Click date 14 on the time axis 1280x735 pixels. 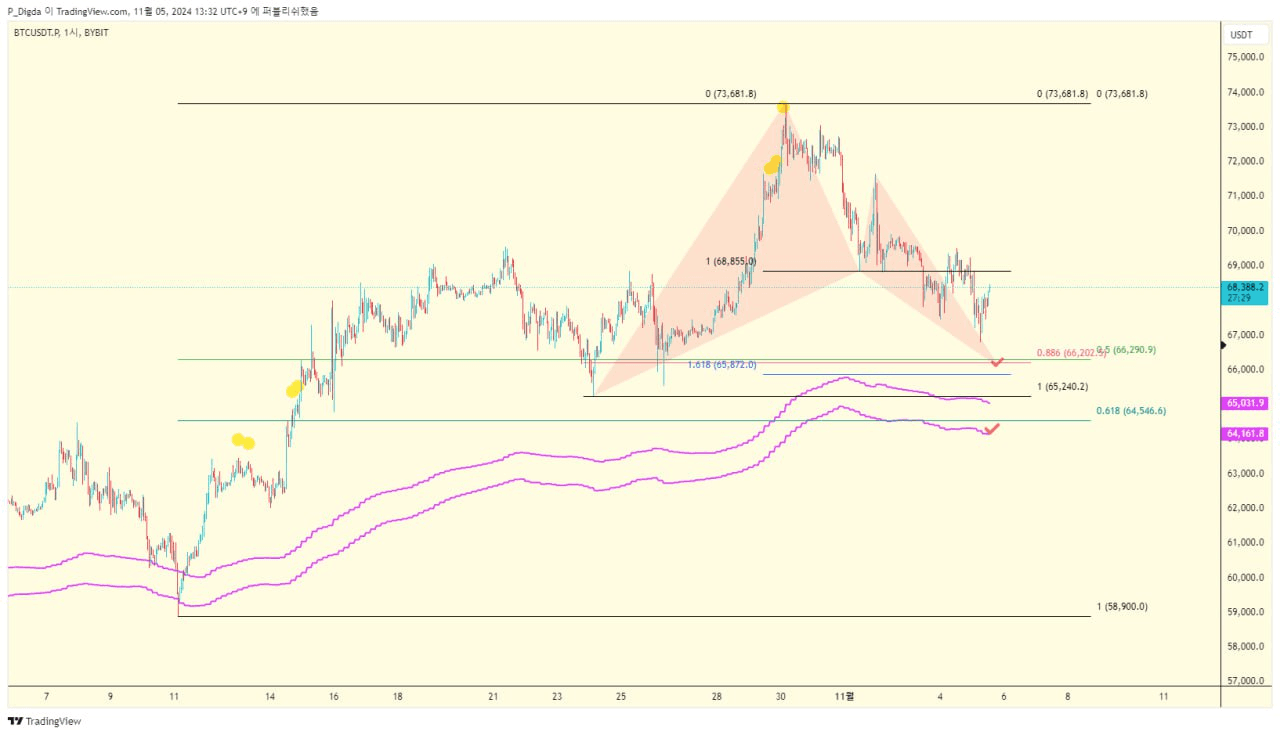tap(270, 695)
